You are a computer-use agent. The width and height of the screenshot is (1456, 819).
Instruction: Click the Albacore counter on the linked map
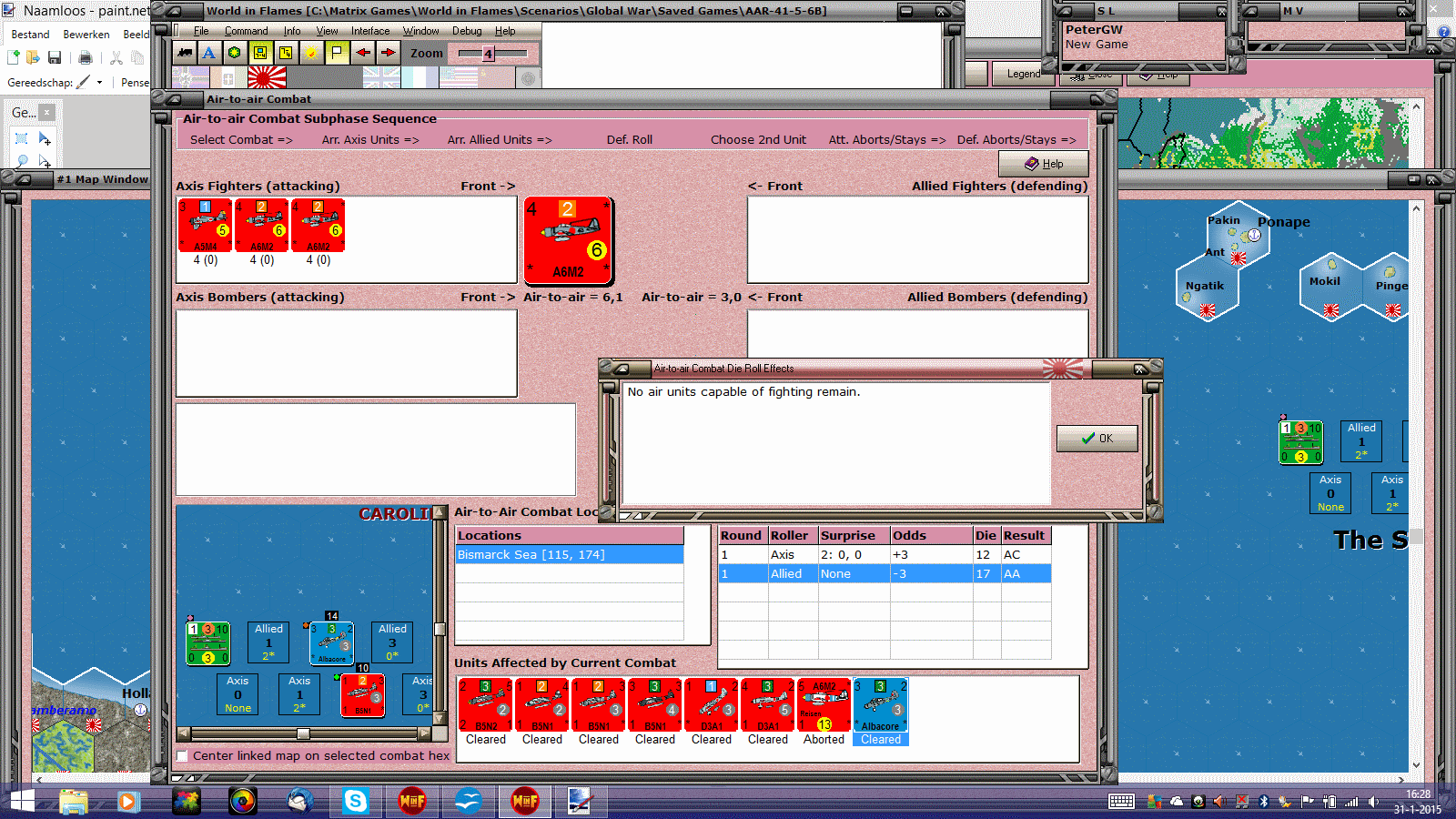(x=331, y=643)
